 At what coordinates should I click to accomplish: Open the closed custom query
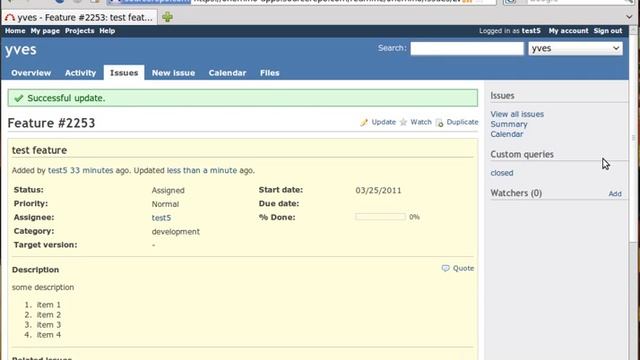[x=502, y=173]
